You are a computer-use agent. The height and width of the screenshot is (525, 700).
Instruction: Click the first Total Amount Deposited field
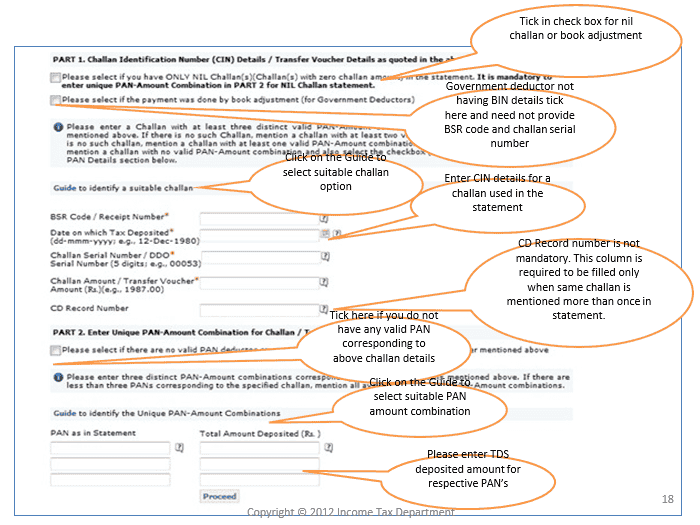coord(259,448)
